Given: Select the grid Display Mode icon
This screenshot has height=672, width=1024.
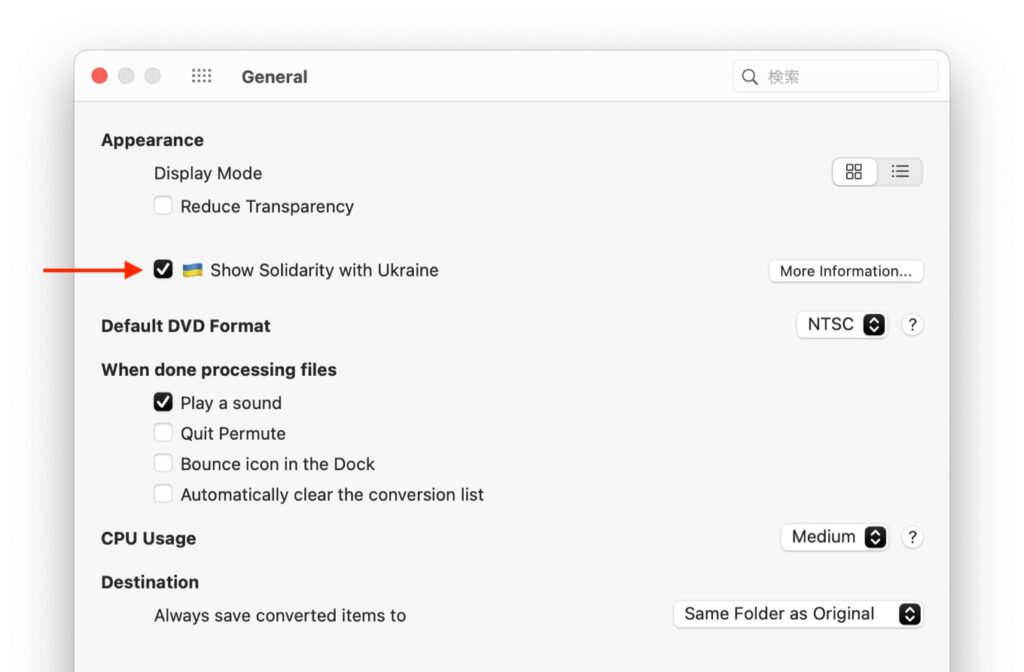Looking at the screenshot, I should 854,171.
